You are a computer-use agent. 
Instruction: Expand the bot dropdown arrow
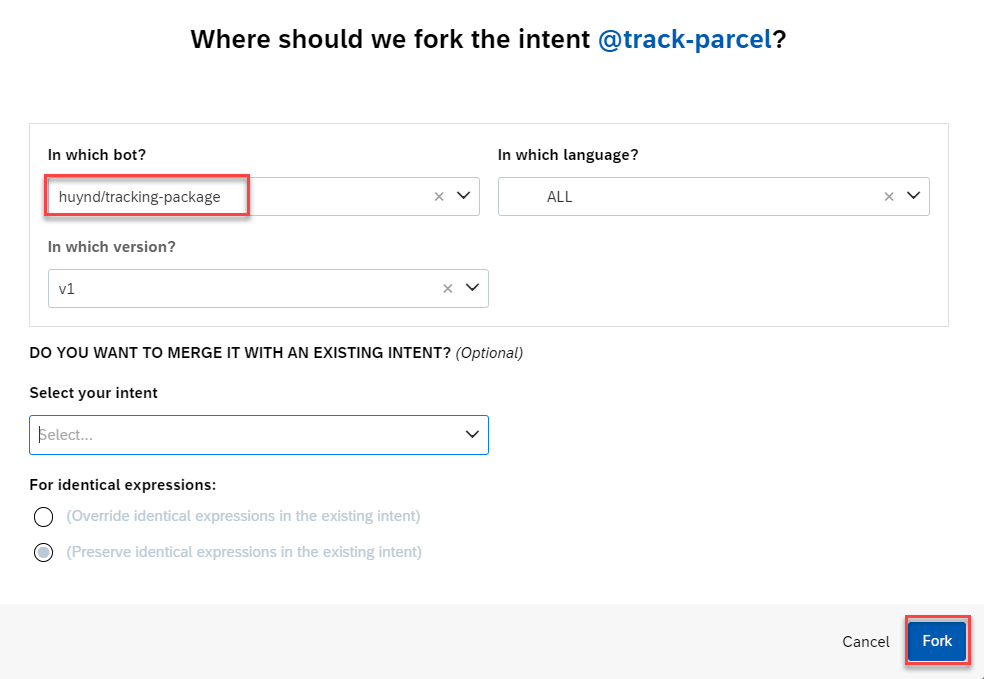(463, 197)
